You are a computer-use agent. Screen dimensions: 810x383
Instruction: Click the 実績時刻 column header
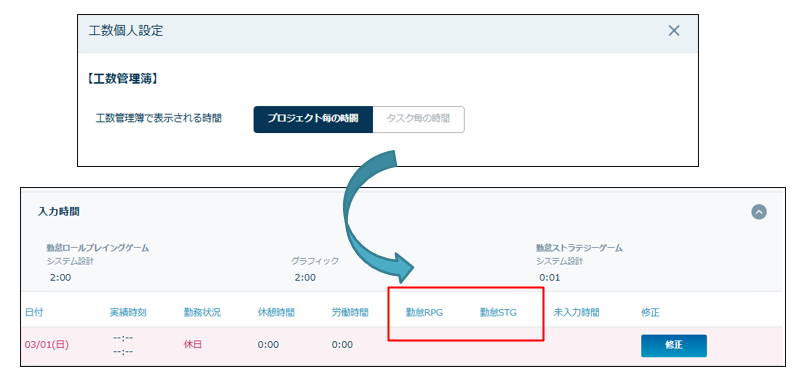point(128,313)
